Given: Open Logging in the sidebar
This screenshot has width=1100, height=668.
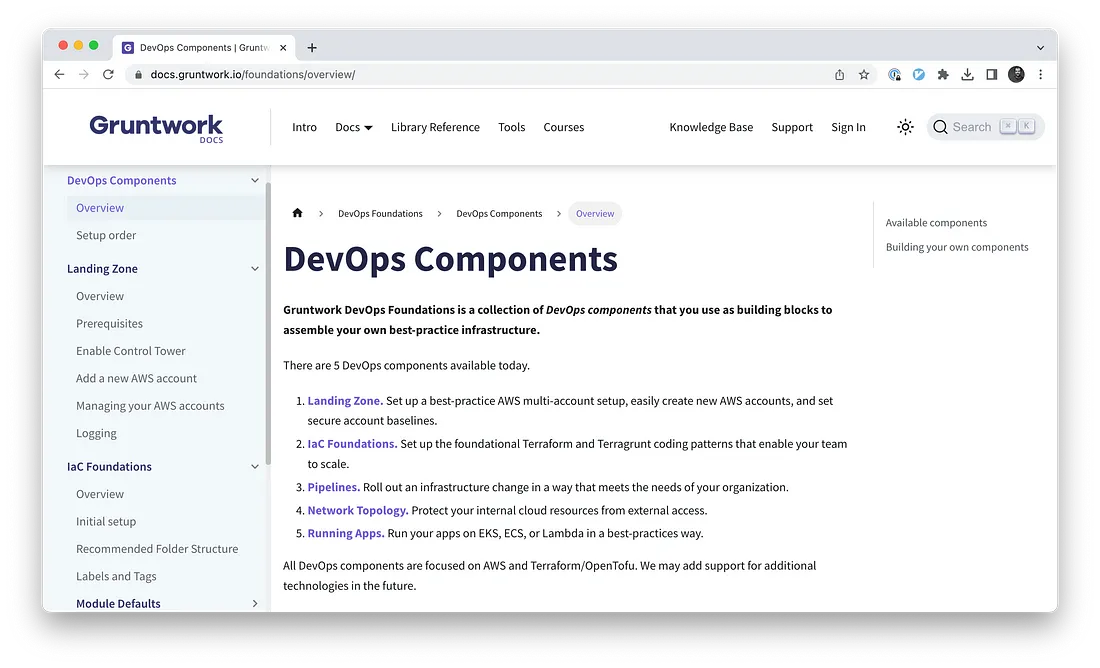Looking at the screenshot, I should click(96, 433).
